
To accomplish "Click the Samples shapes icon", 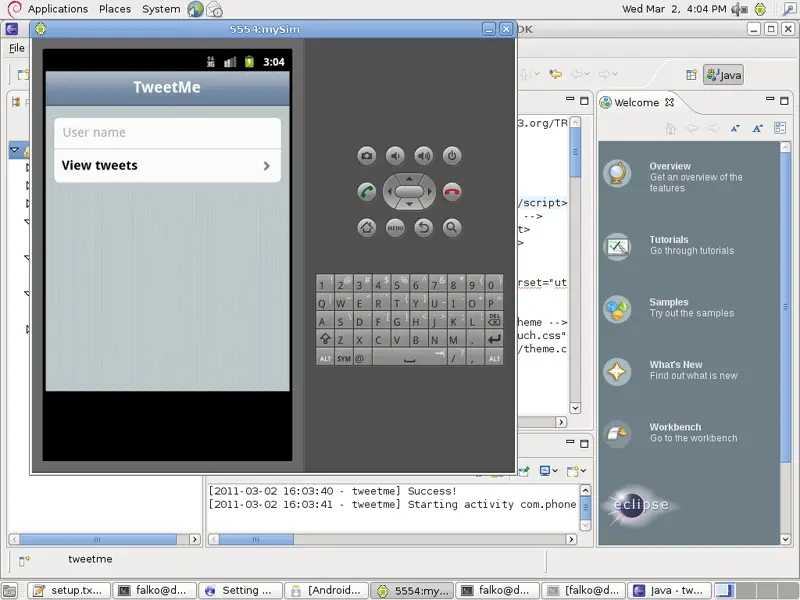I will click(617, 309).
